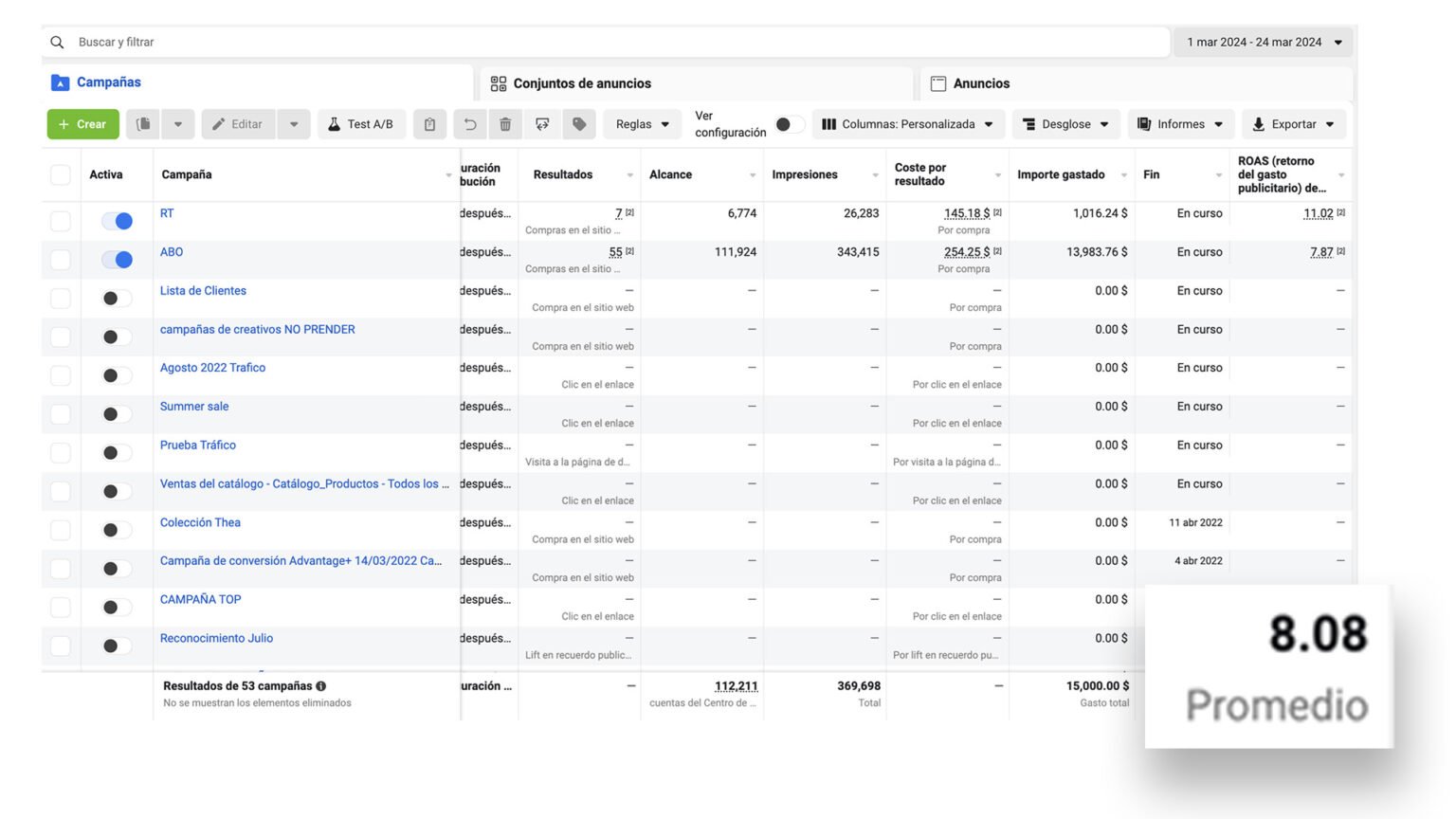Open the ABO campaign link

click(172, 252)
